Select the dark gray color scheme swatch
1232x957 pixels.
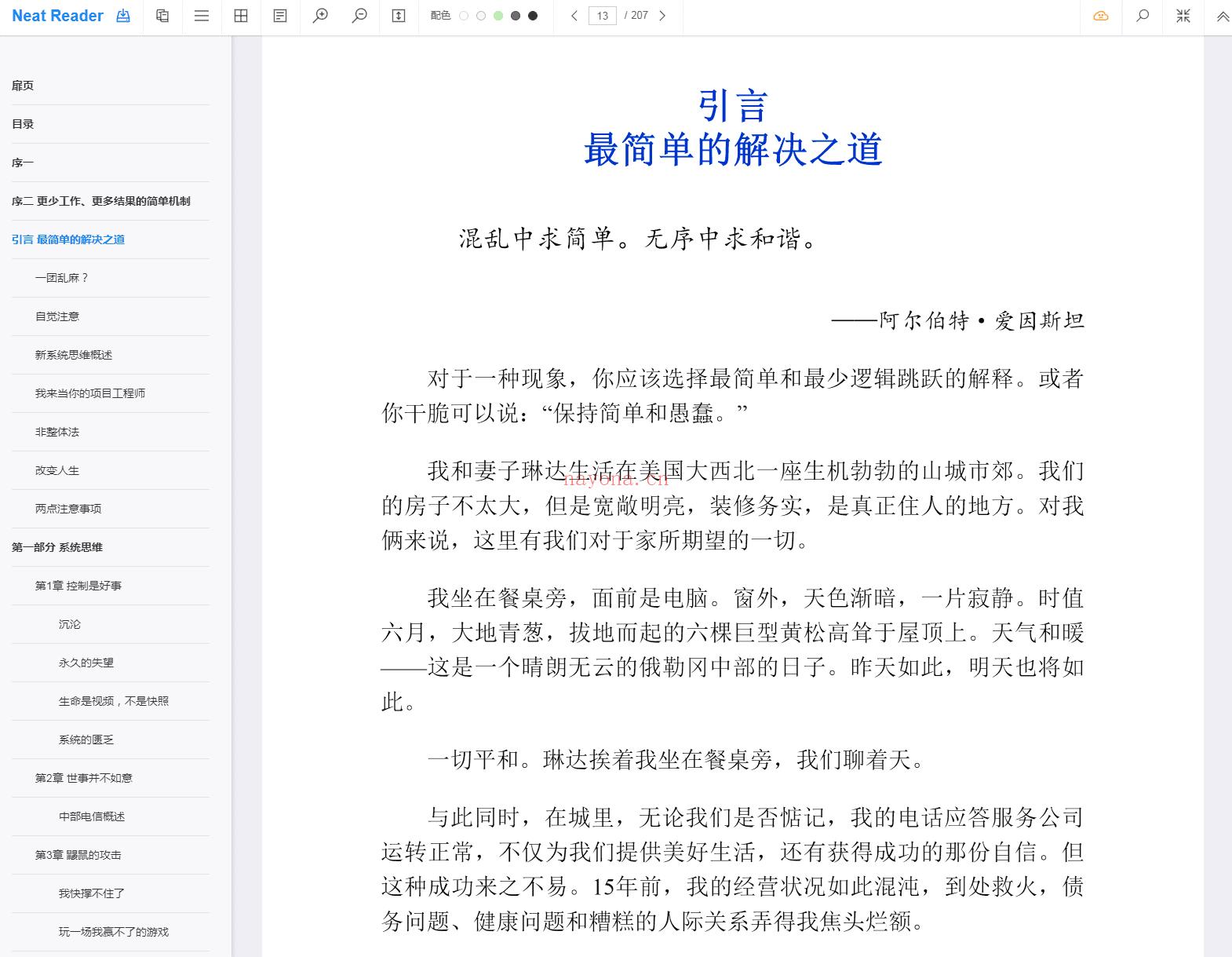coord(516,16)
